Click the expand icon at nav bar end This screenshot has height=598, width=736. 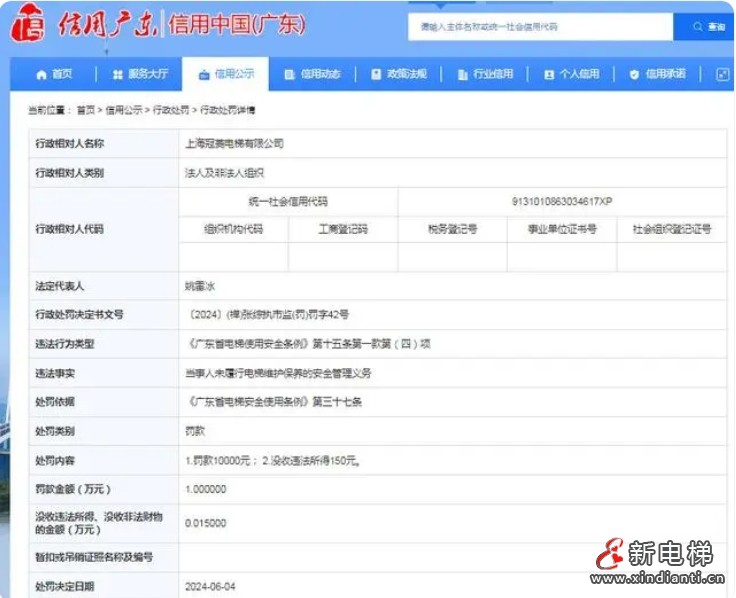click(723, 75)
